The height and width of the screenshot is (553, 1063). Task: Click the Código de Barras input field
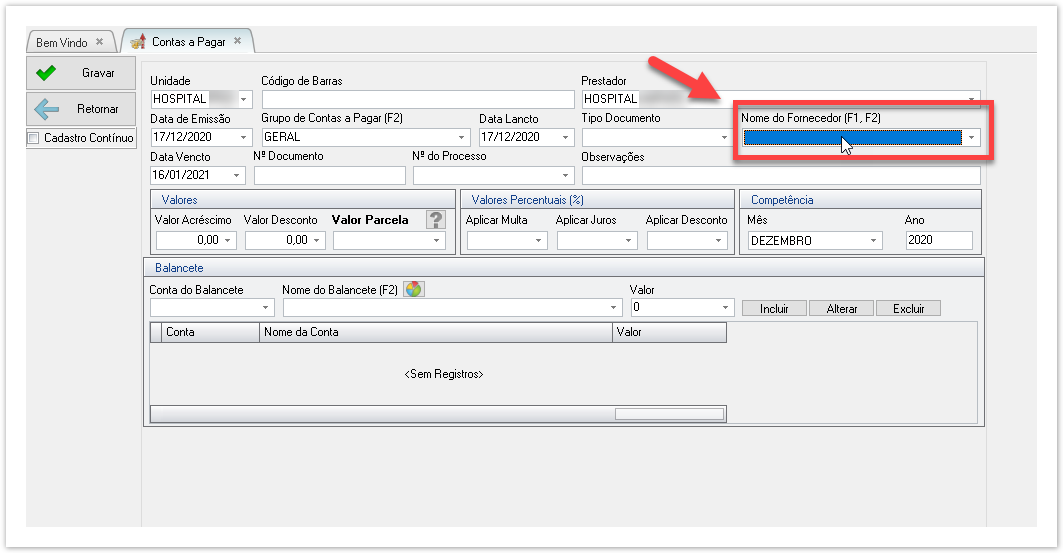[418, 99]
